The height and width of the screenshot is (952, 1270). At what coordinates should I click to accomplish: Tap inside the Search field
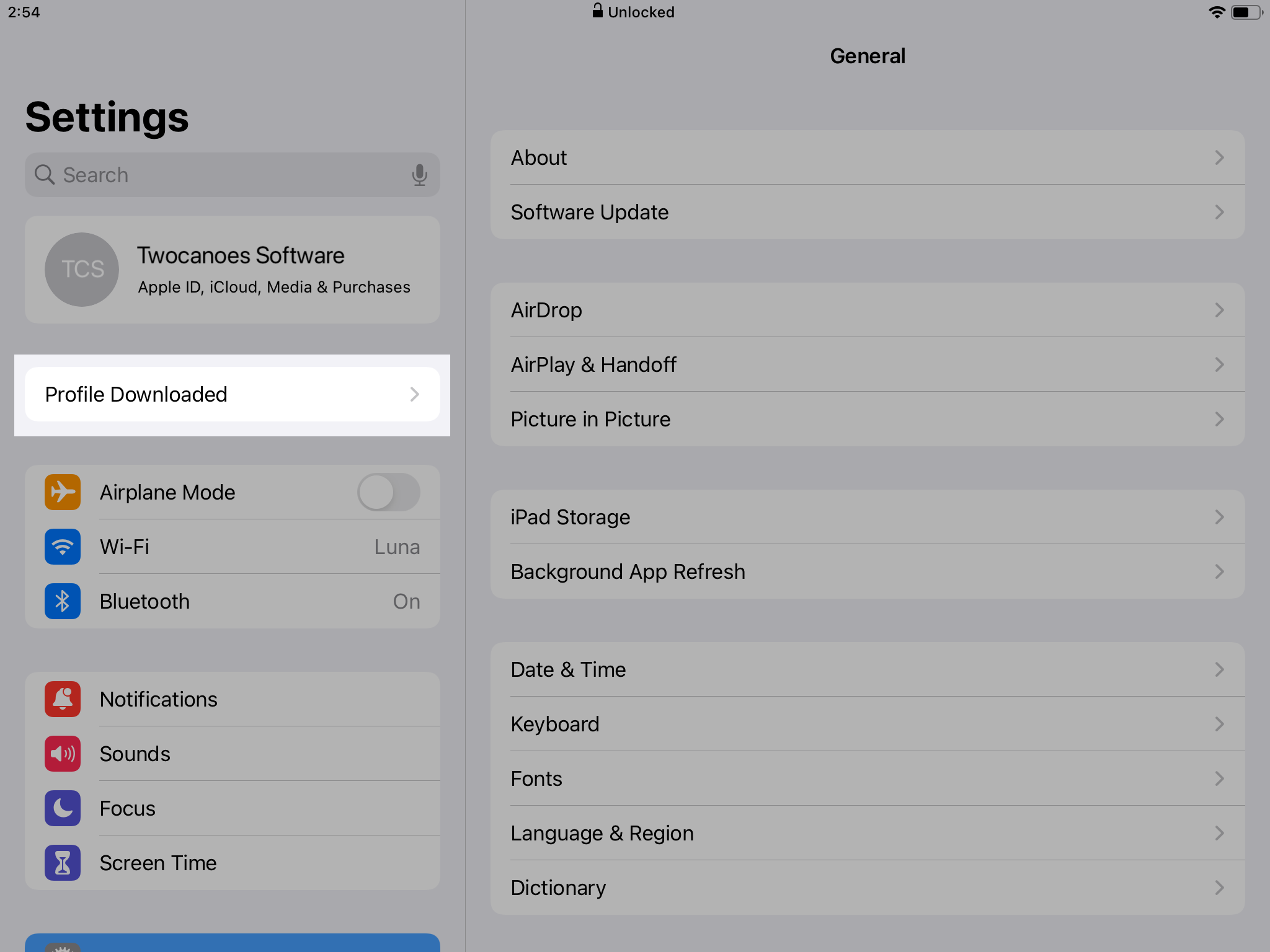(217, 175)
